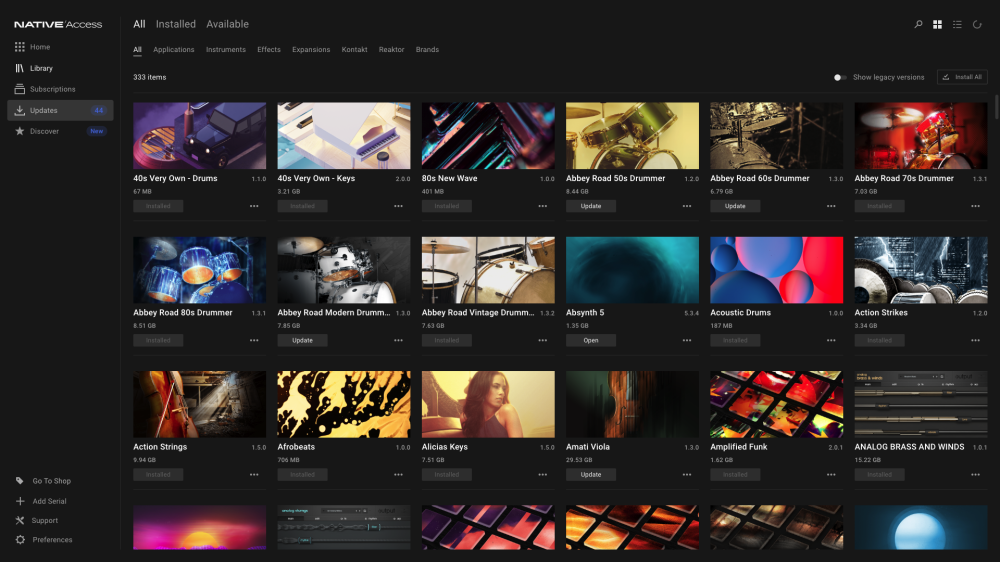Filter by Expansions
Screen dimensions: 1000x562
(311, 50)
